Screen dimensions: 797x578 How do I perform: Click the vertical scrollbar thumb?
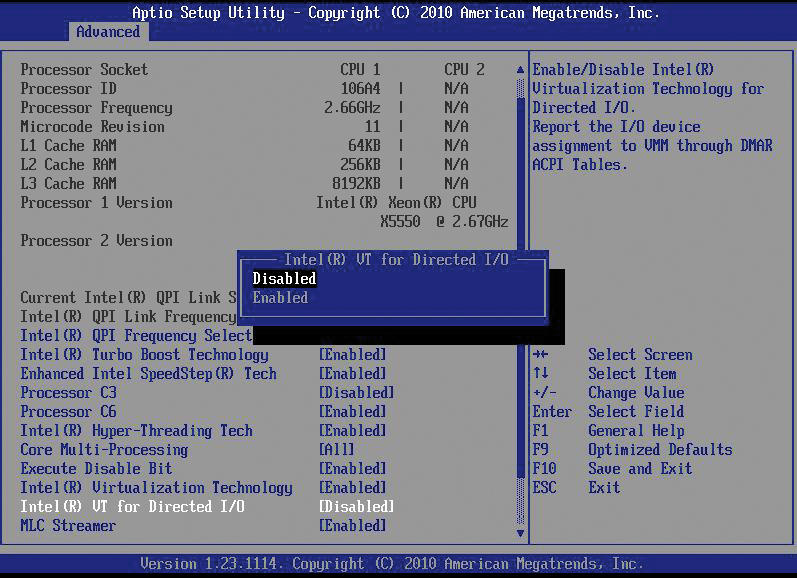tap(520, 287)
